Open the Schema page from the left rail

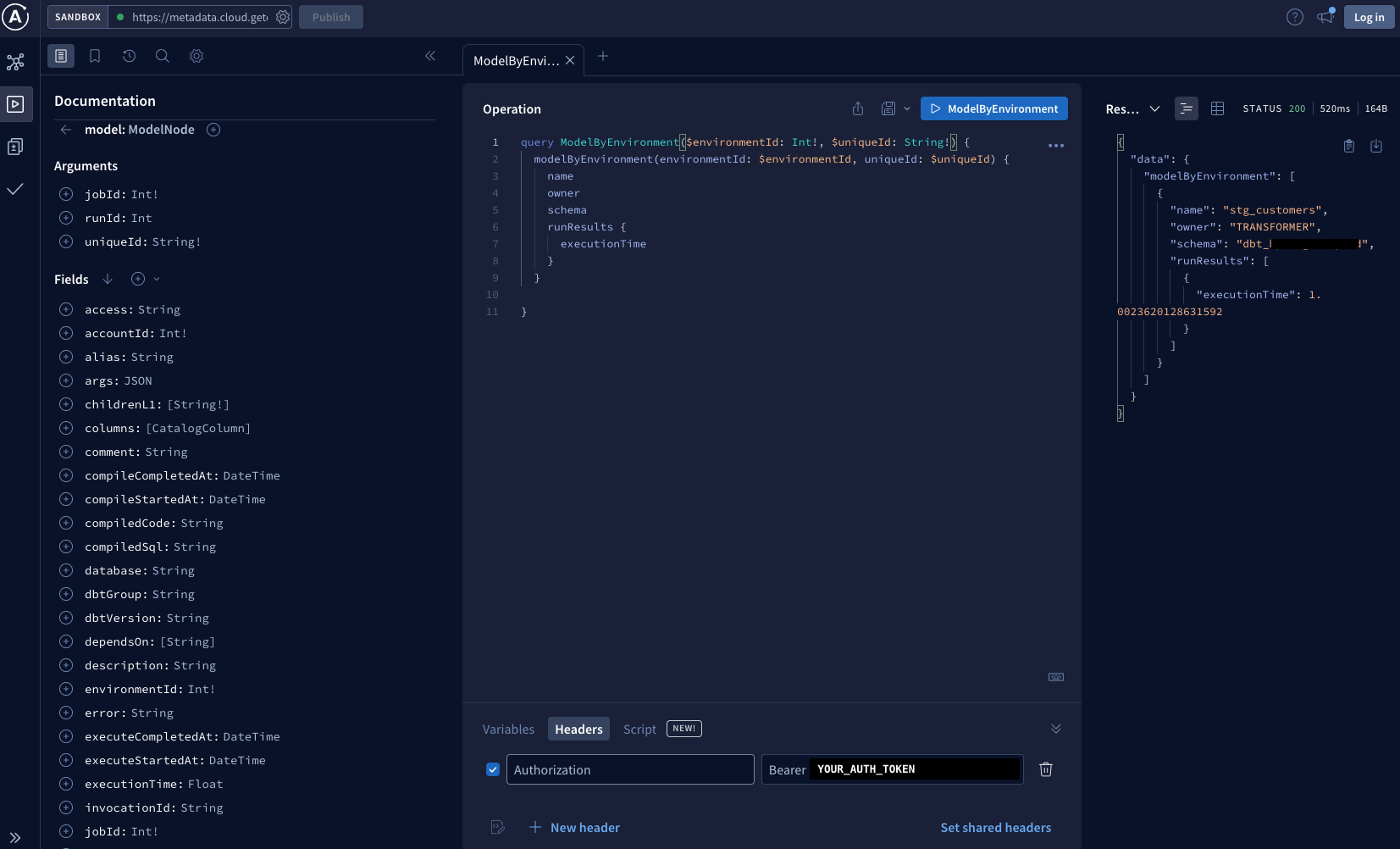coord(15,62)
